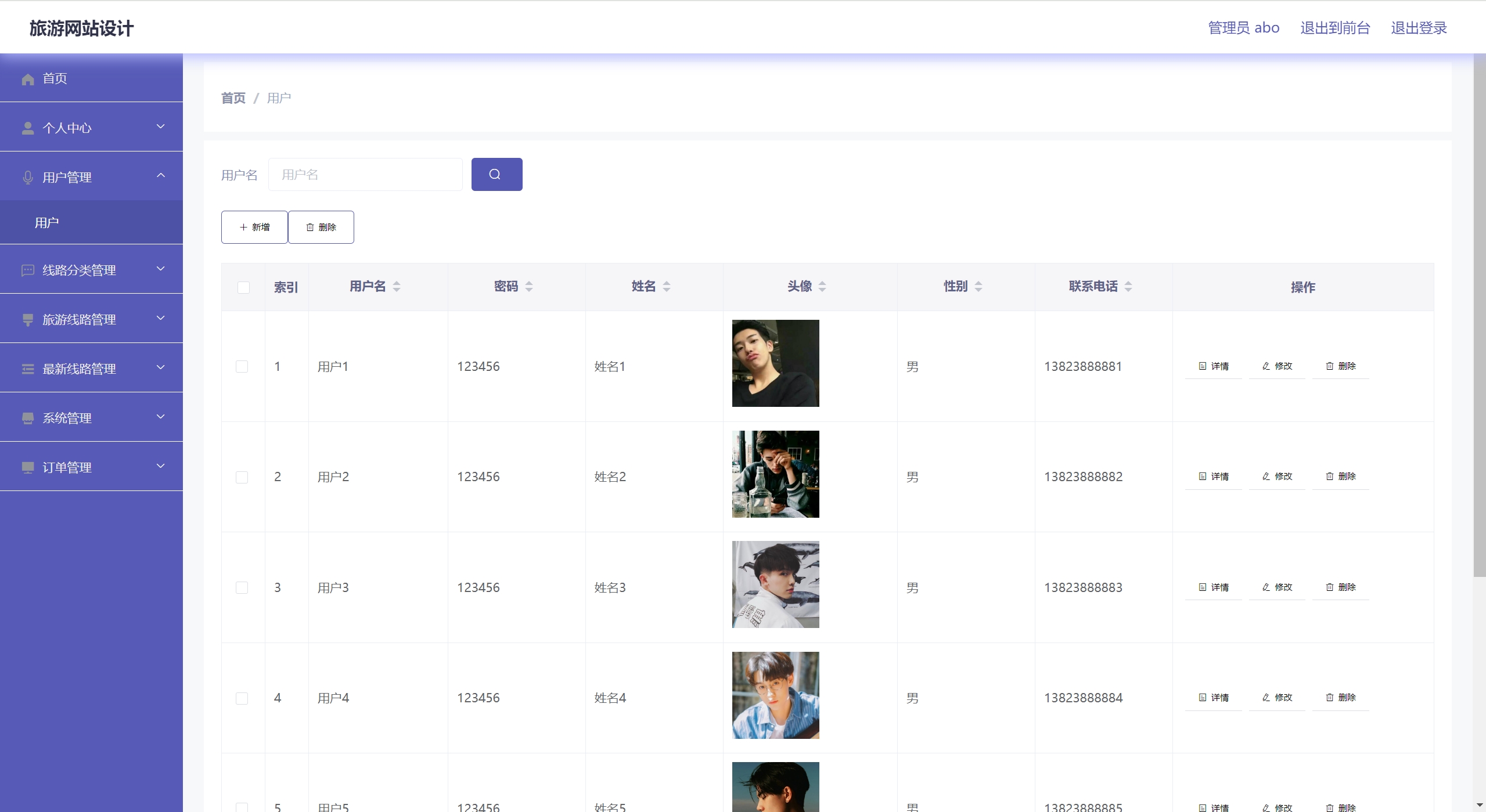Collapse the 用户管理 menu chevron
Viewport: 1486px width, 812px height.
(x=161, y=175)
